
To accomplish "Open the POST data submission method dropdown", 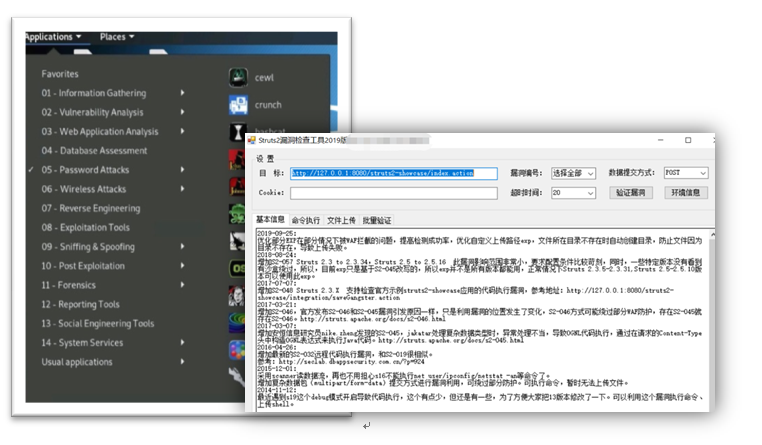I will 686,173.
